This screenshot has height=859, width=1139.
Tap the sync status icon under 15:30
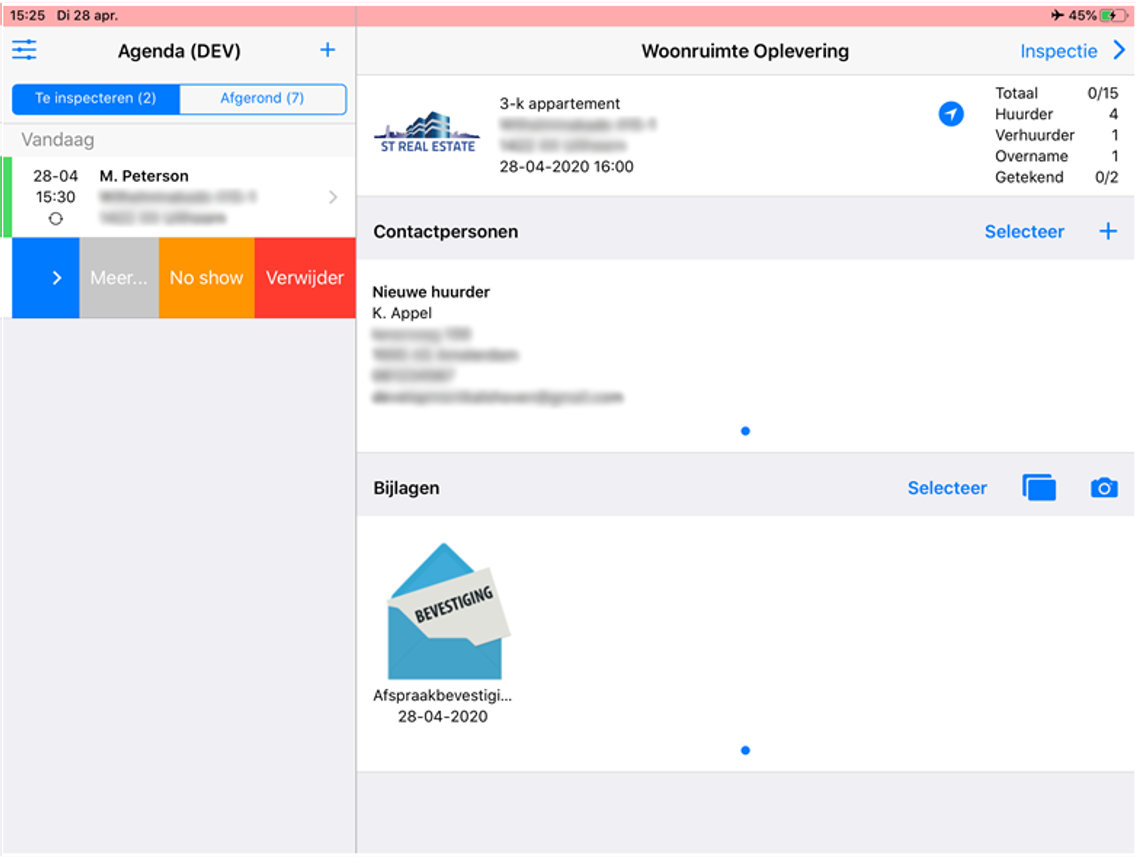click(x=55, y=219)
